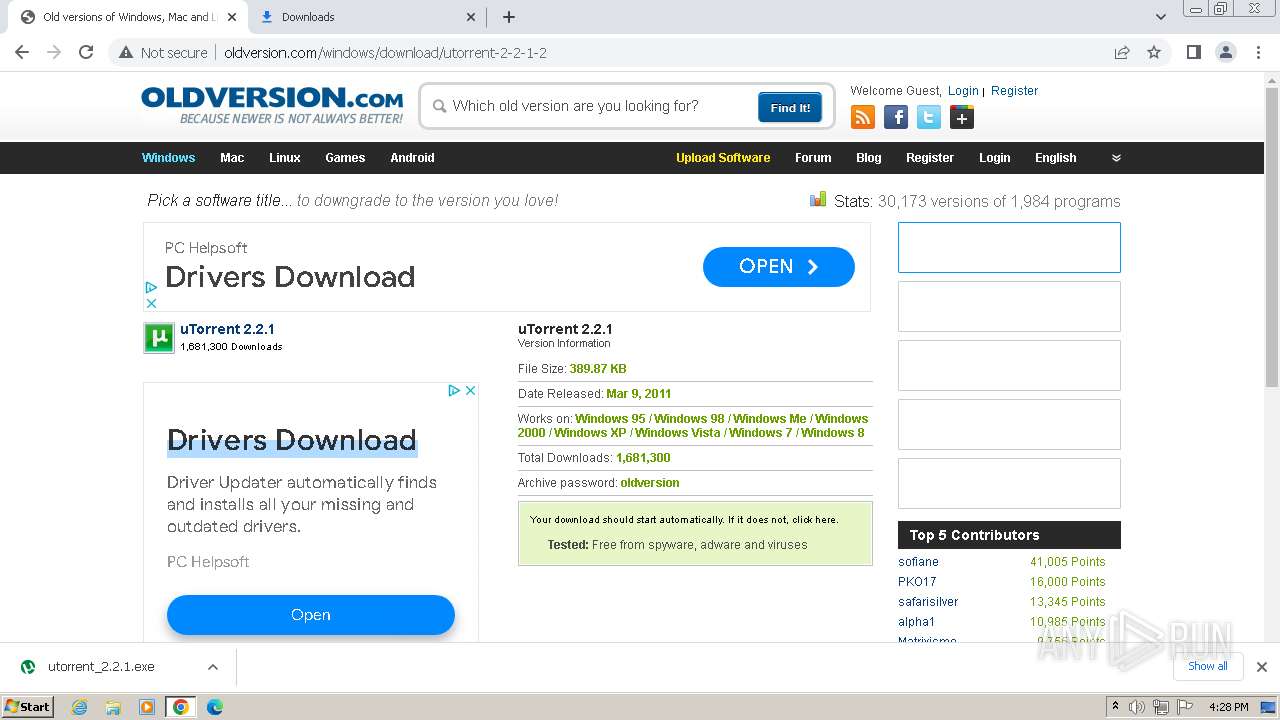Click the address bar URL
Screen dimensions: 1280x720
[x=385, y=53]
